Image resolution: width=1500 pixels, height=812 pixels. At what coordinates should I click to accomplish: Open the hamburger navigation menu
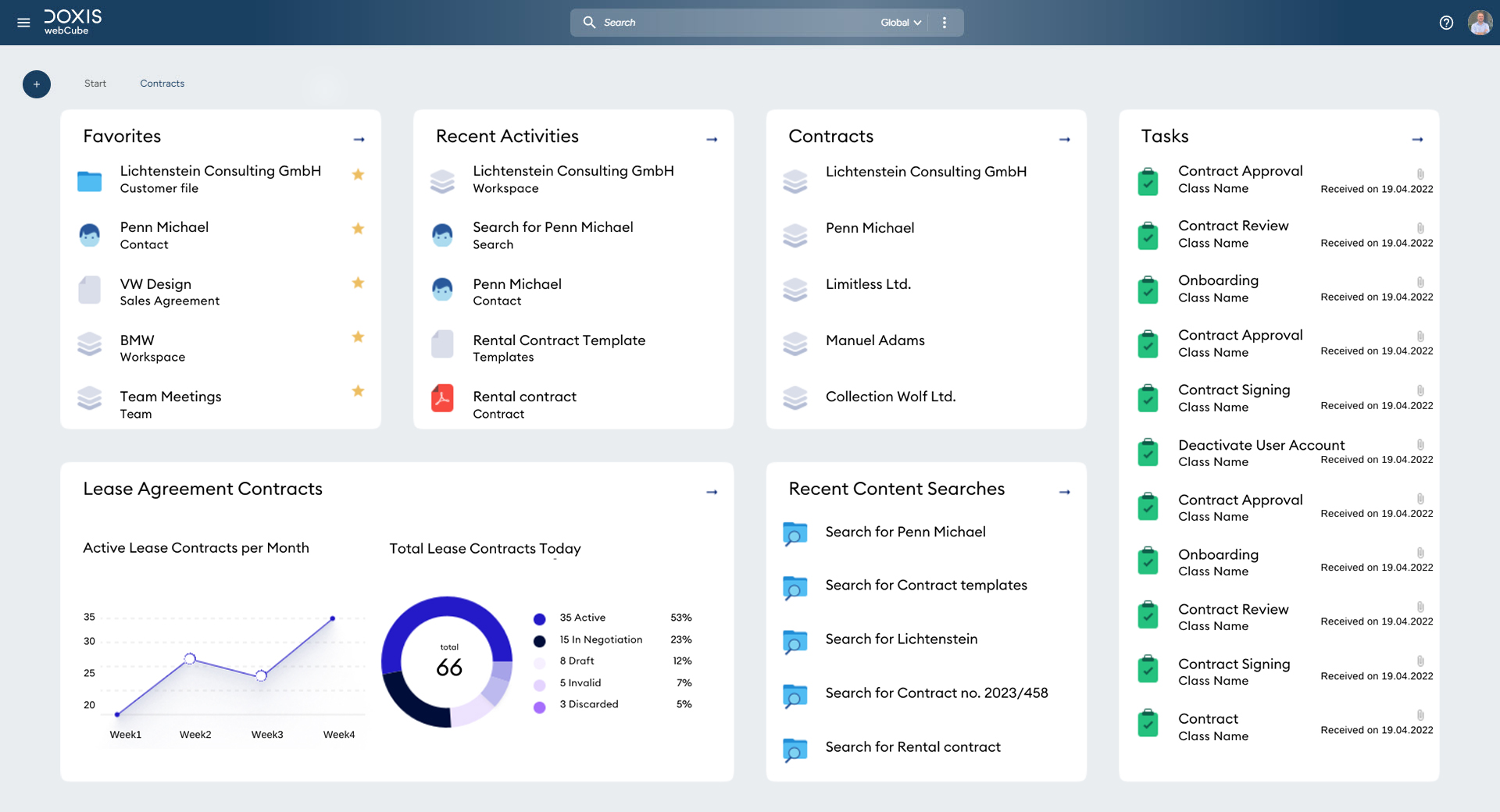pos(23,23)
